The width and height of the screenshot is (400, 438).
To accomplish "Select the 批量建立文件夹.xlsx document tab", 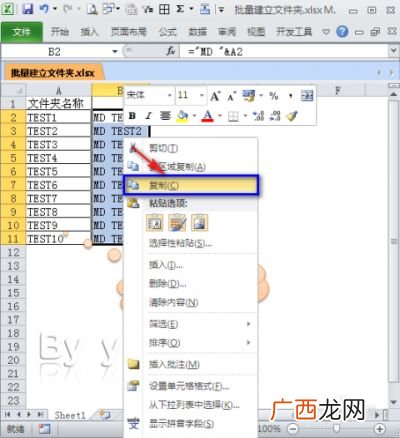I will click(x=53, y=72).
